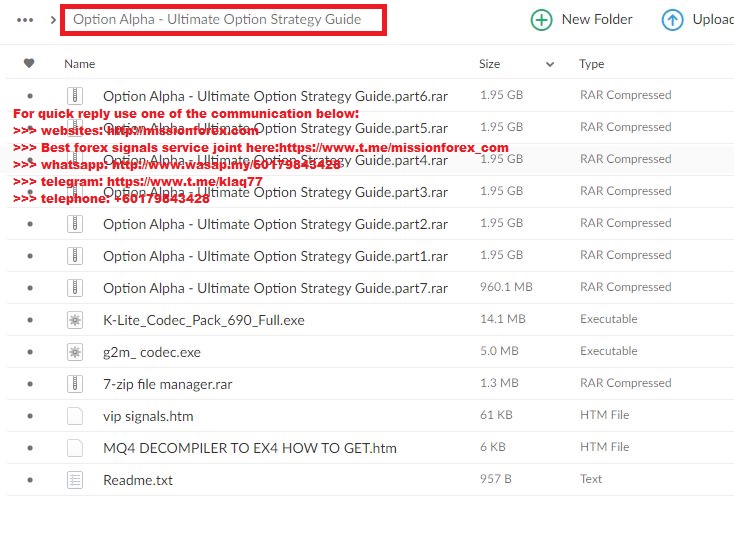Click file icon for vip signals.htm
Viewport: 734px width, 549px height.
click(x=75, y=416)
